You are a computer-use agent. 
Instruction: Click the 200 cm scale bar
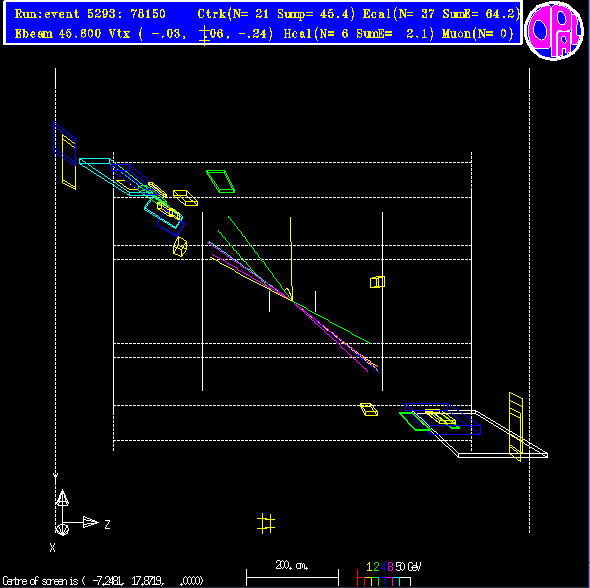(292, 573)
